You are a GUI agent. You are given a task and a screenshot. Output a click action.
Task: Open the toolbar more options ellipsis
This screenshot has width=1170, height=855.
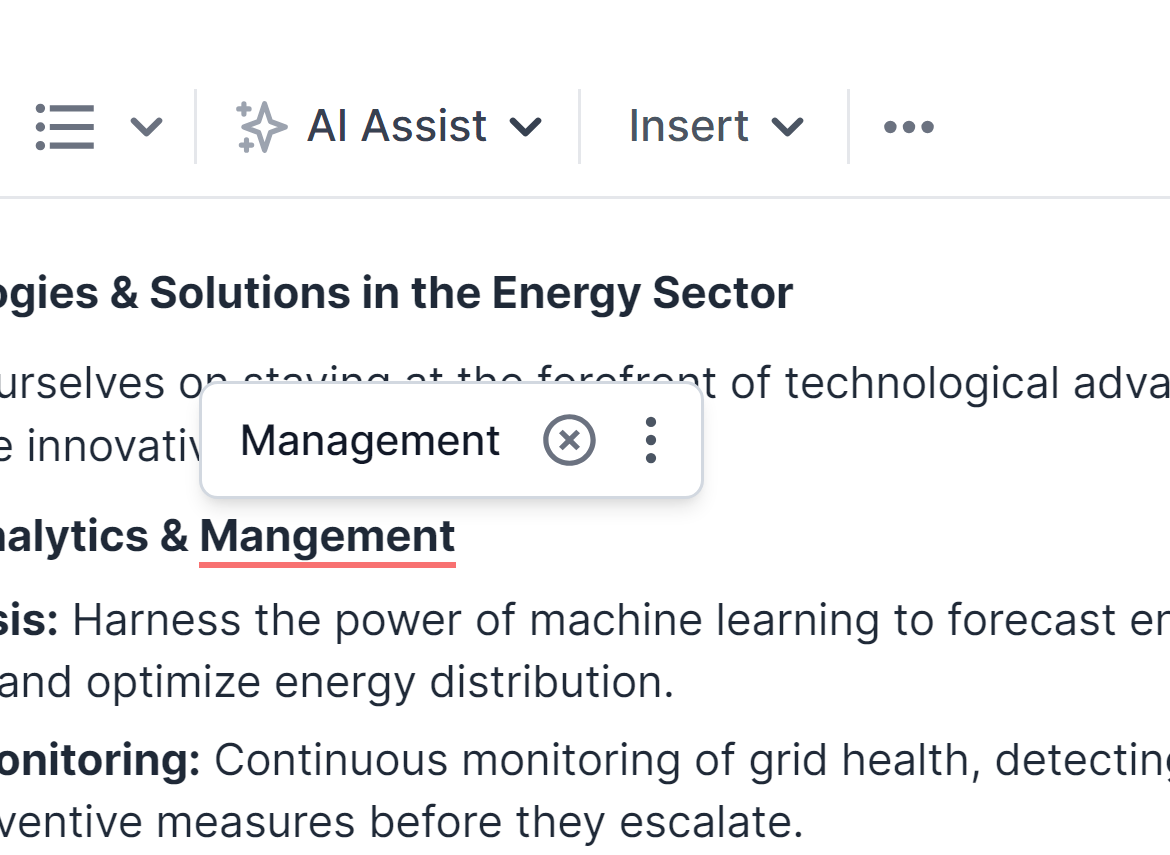(908, 127)
